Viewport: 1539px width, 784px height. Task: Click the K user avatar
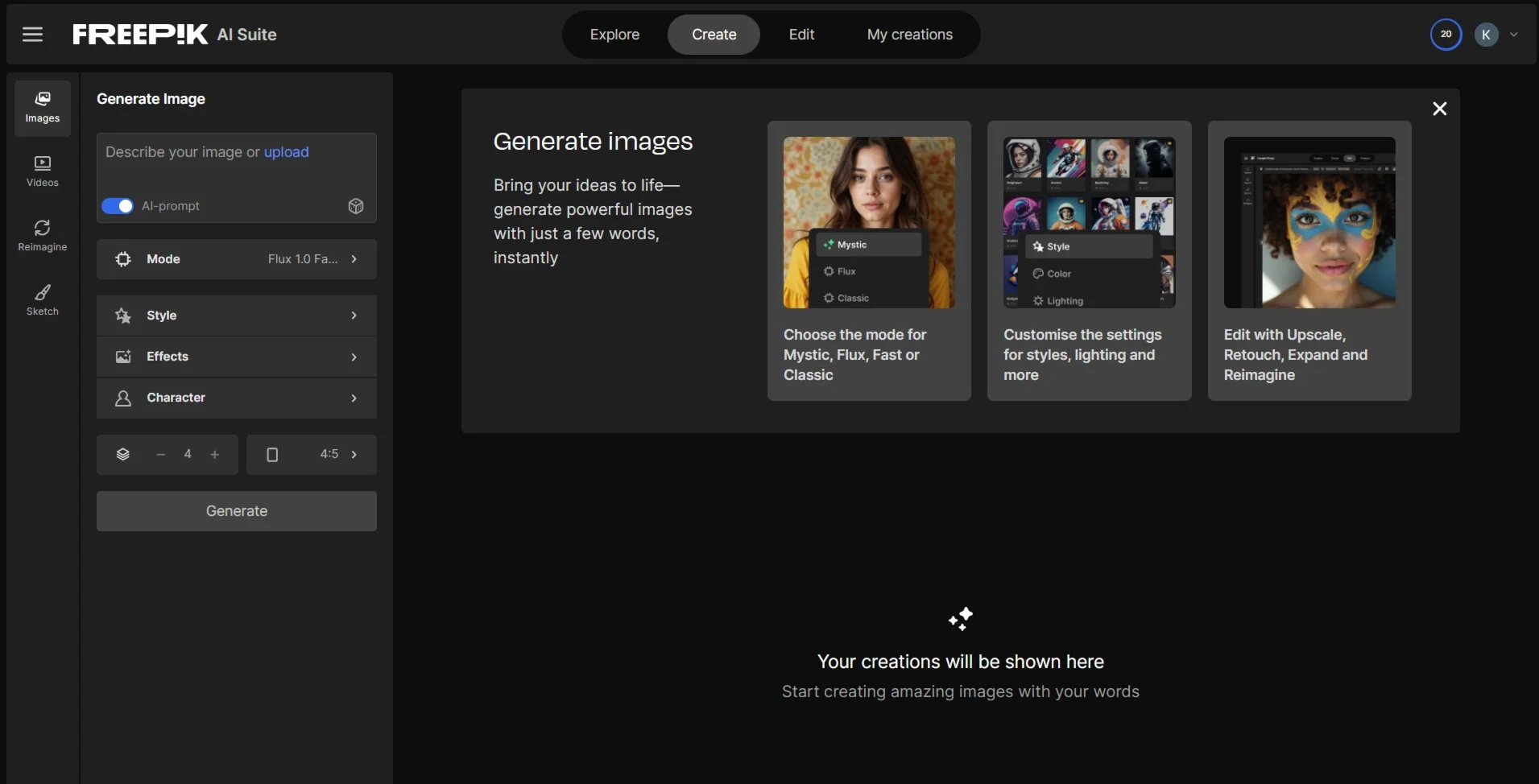pyautogui.click(x=1486, y=35)
